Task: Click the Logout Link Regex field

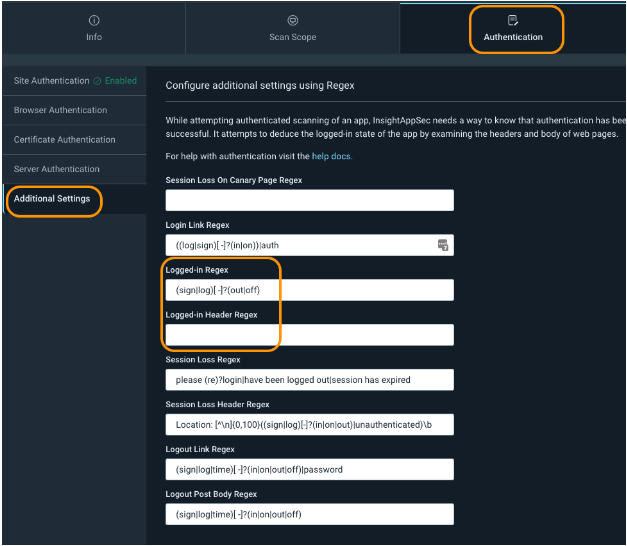Action: pyautogui.click(x=309, y=470)
